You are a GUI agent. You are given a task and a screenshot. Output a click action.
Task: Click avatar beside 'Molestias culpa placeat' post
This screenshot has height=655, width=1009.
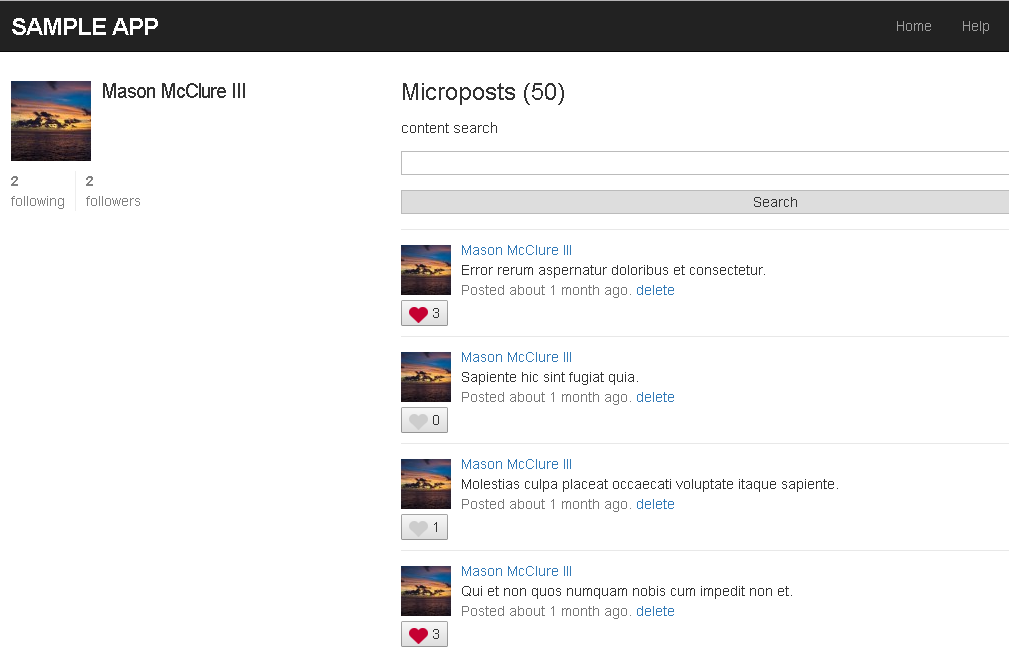pyautogui.click(x=426, y=483)
